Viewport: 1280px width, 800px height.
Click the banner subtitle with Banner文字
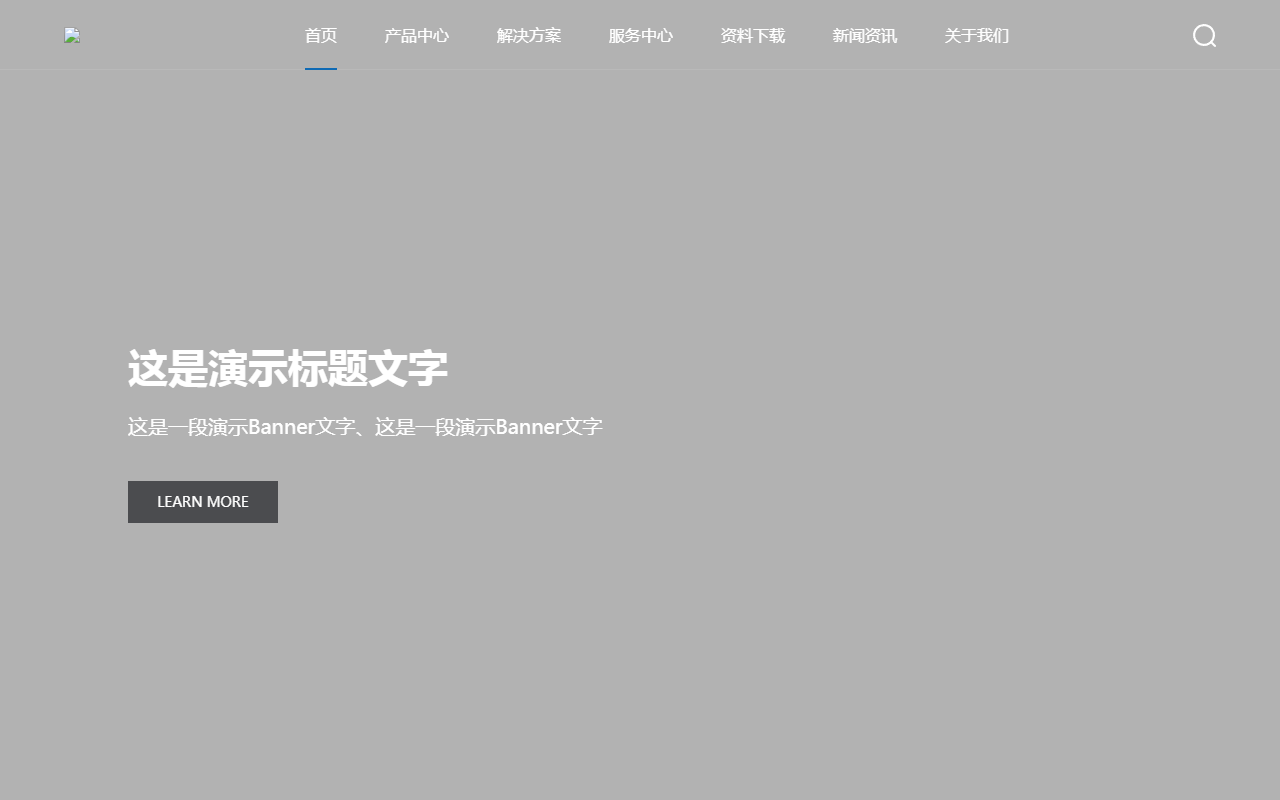click(365, 427)
